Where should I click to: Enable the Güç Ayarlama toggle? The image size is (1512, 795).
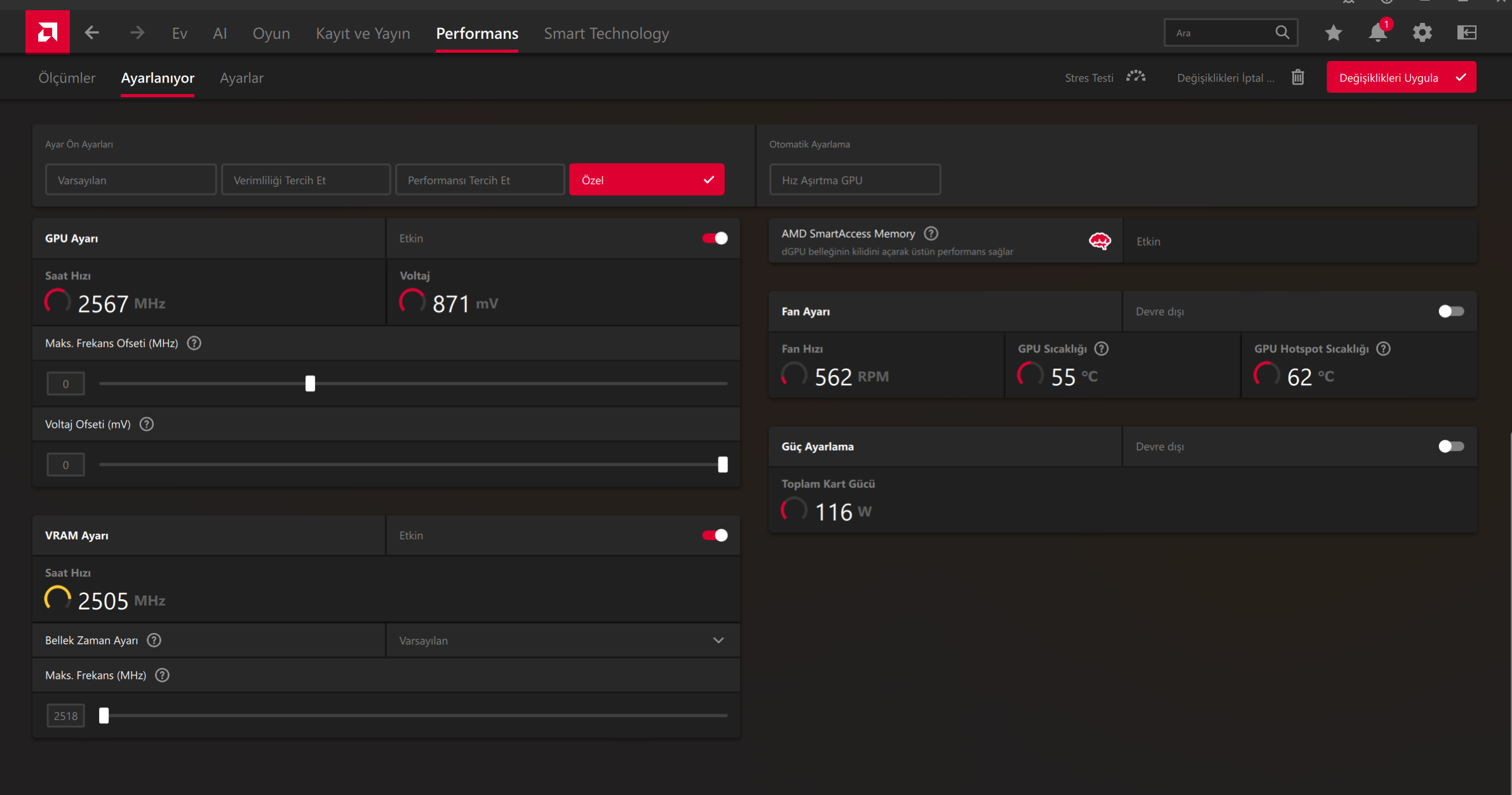click(x=1451, y=446)
